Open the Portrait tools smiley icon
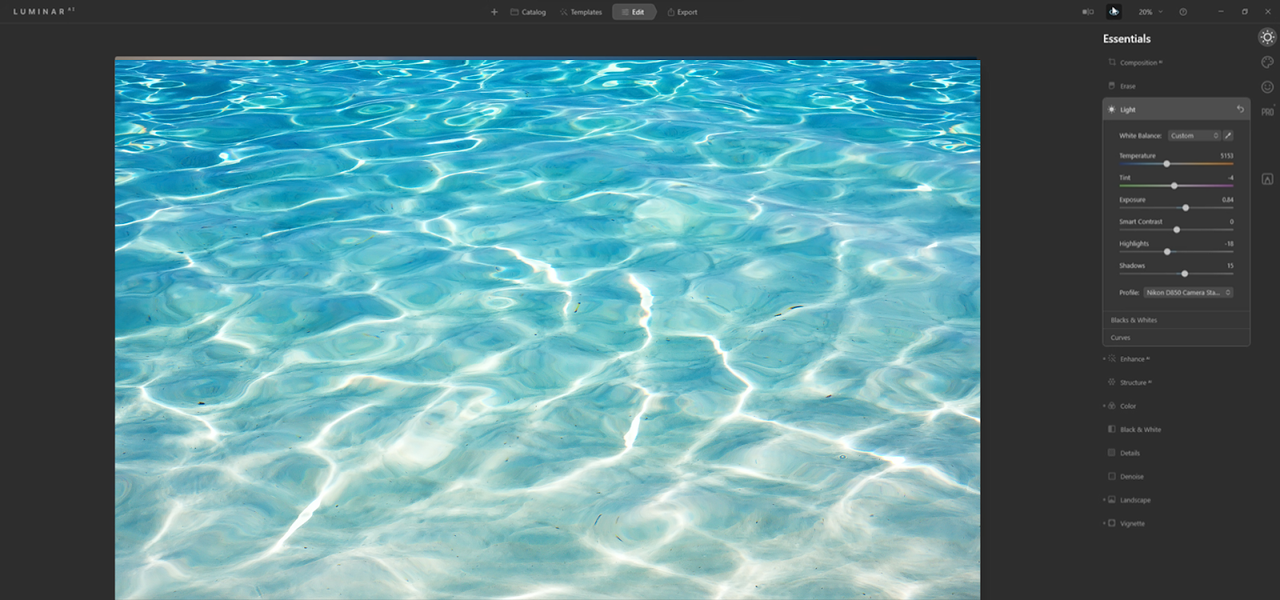The image size is (1280, 600). [1267, 86]
